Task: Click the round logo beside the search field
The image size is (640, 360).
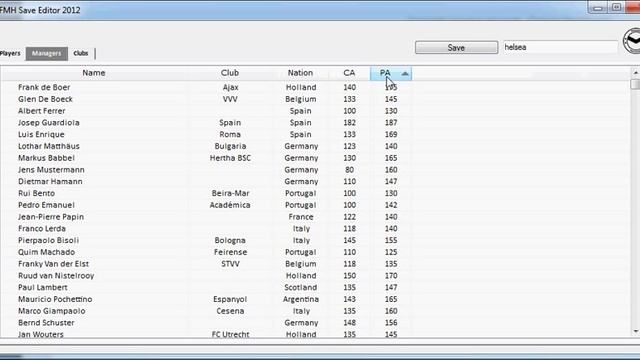Action: point(631,41)
